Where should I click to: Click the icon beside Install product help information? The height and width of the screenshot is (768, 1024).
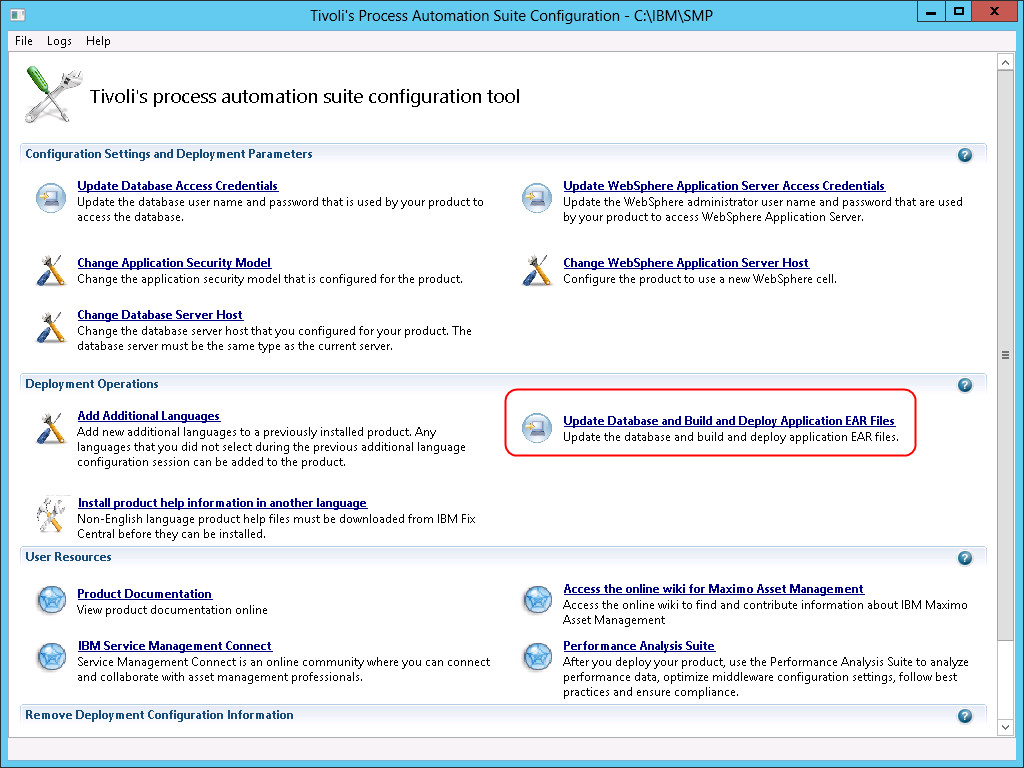51,515
